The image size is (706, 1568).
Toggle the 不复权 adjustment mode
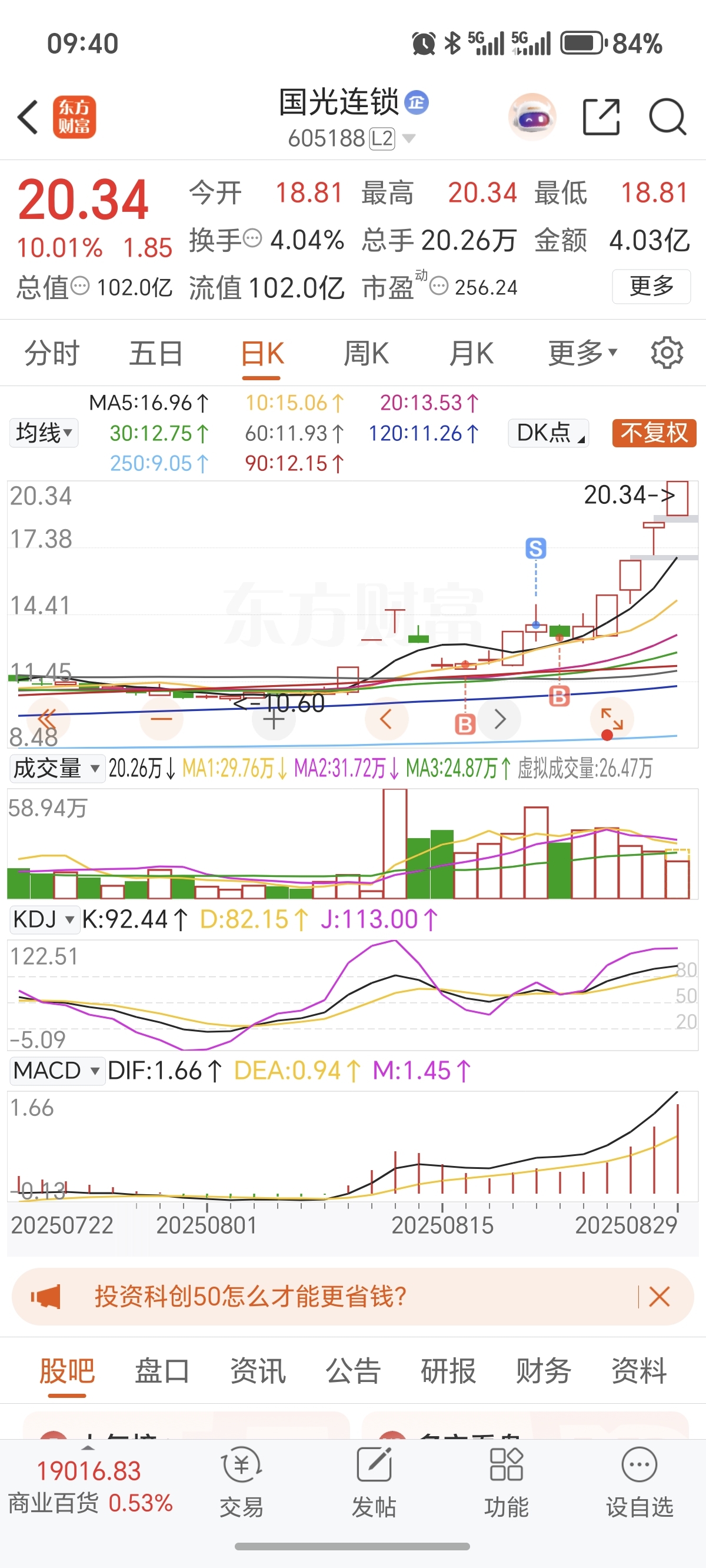(654, 433)
